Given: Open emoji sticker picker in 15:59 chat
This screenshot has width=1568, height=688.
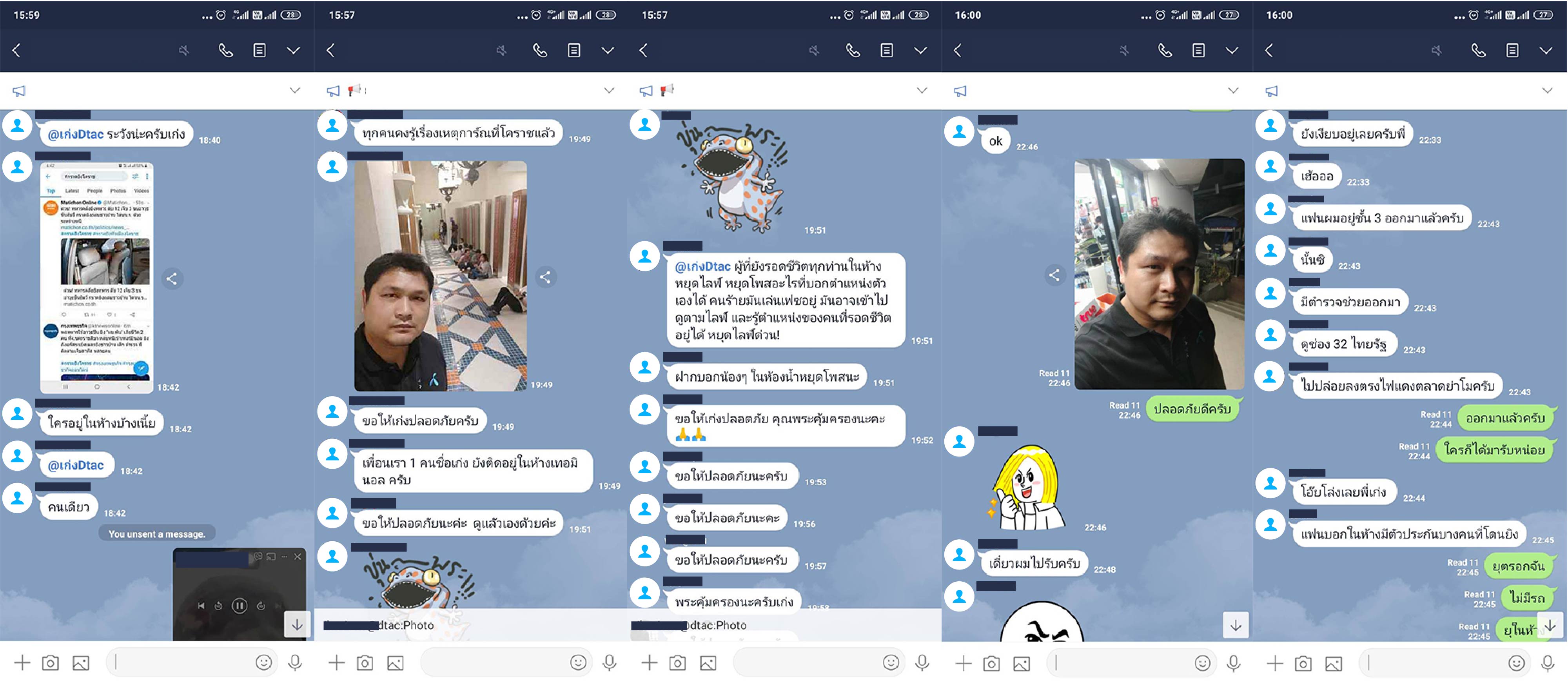Looking at the screenshot, I should tap(263, 662).
